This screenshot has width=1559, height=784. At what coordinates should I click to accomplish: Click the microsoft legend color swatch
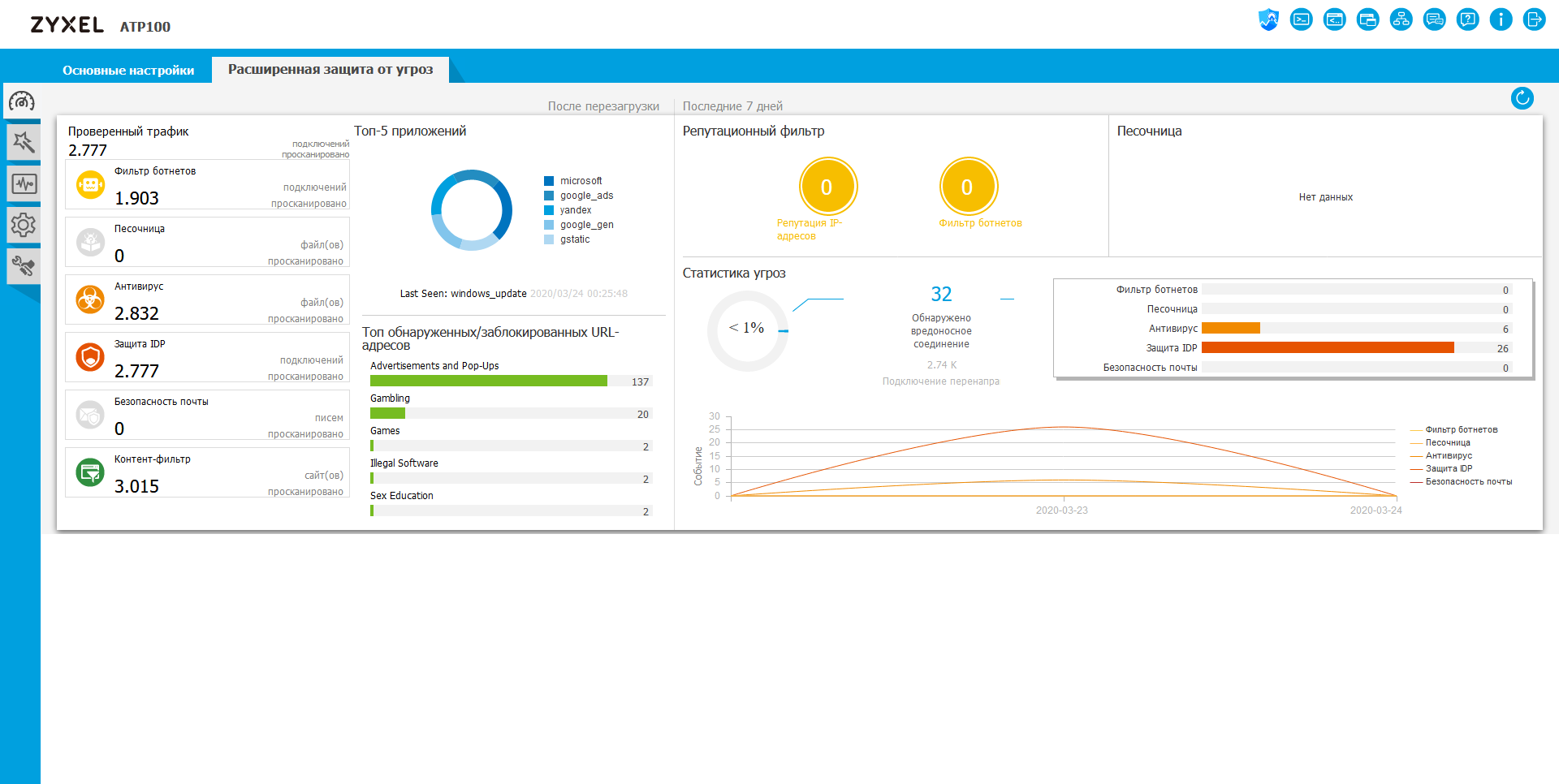coord(549,181)
